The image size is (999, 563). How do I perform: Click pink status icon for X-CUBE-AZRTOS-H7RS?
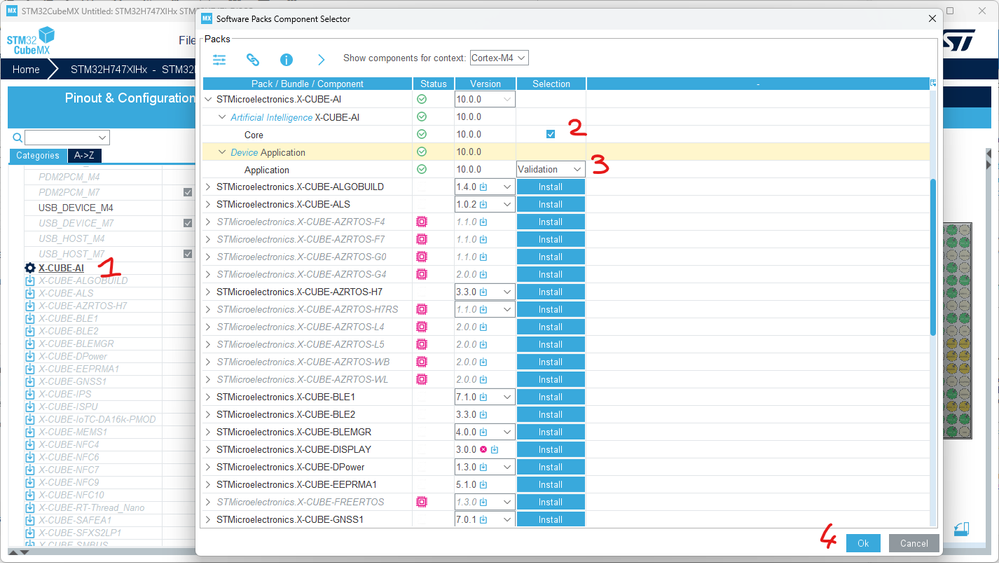pos(421,310)
